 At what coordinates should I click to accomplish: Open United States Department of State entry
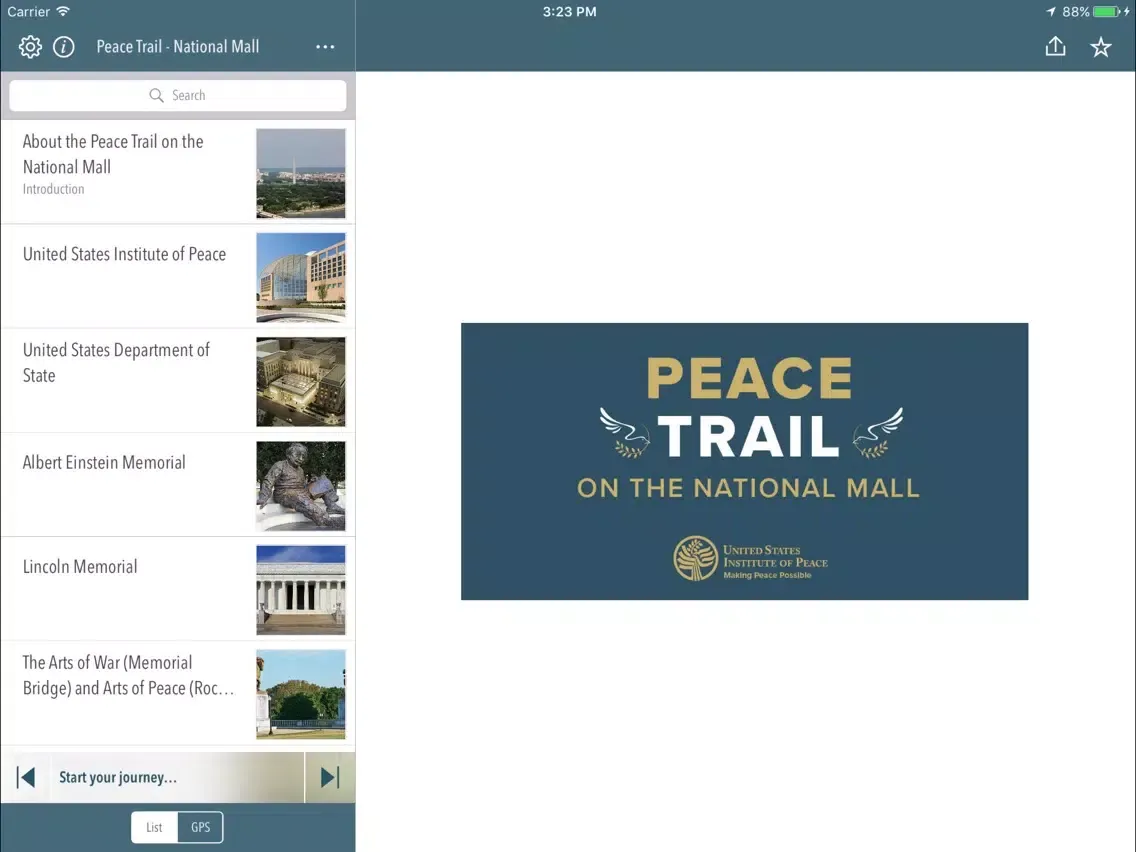pyautogui.click(x=178, y=381)
